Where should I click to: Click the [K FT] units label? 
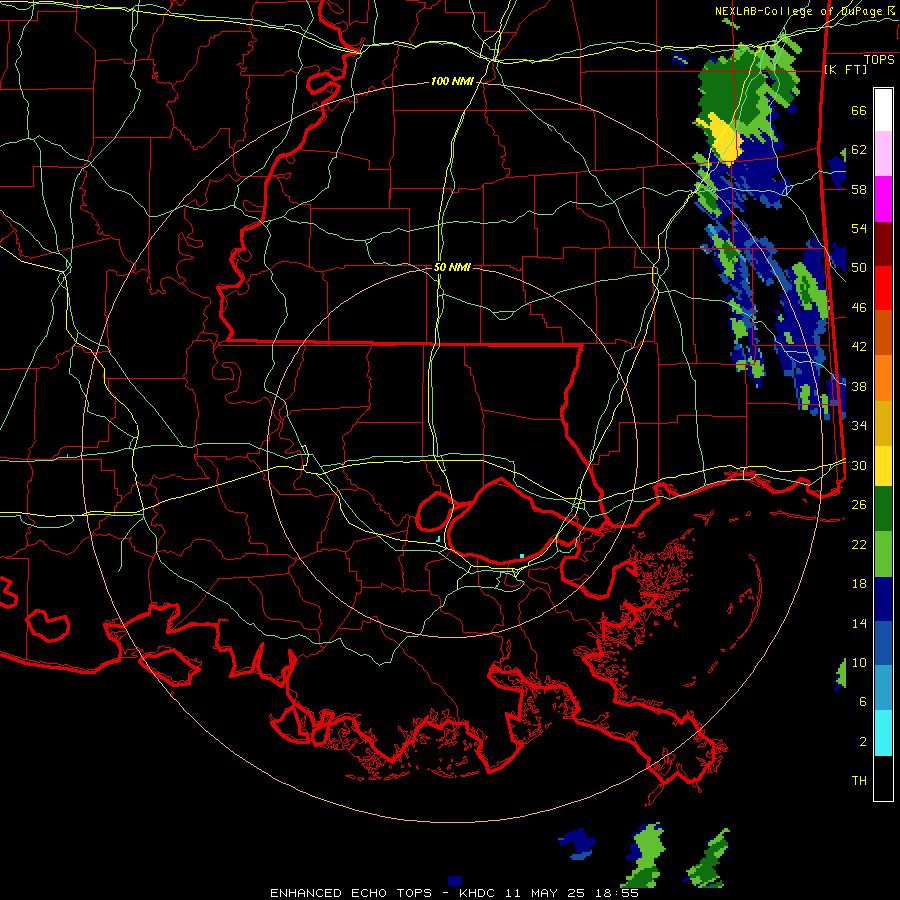(845, 70)
